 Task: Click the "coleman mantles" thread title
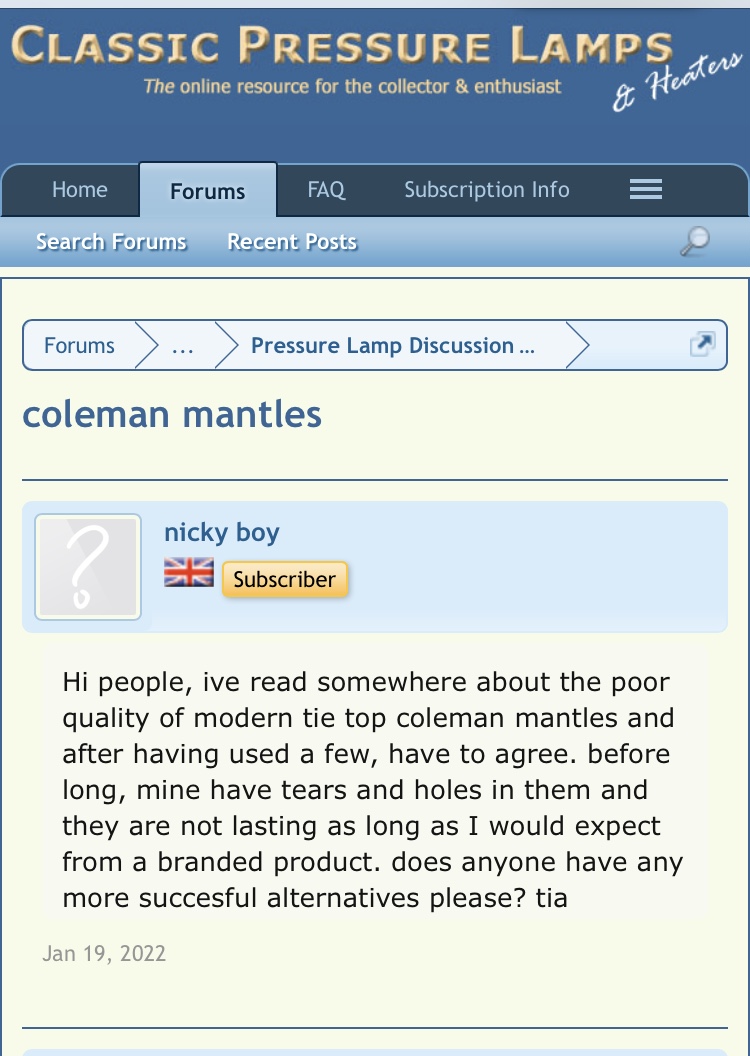click(172, 414)
